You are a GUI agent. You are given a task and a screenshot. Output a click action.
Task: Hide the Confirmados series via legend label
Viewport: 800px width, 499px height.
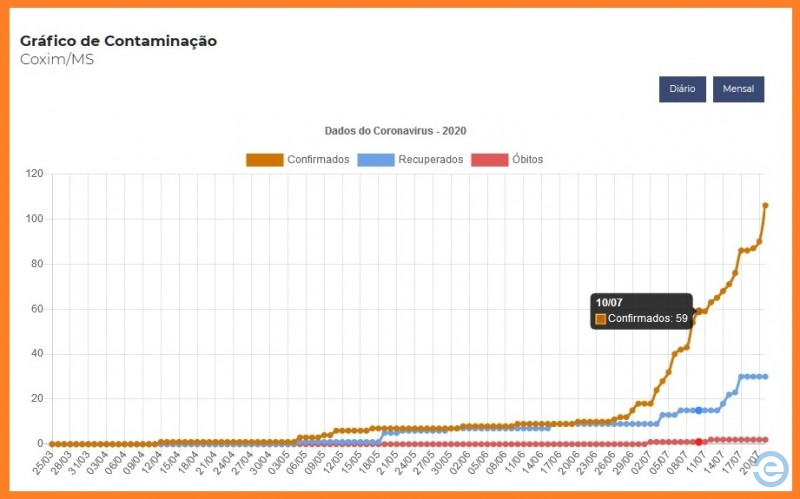(x=317, y=160)
